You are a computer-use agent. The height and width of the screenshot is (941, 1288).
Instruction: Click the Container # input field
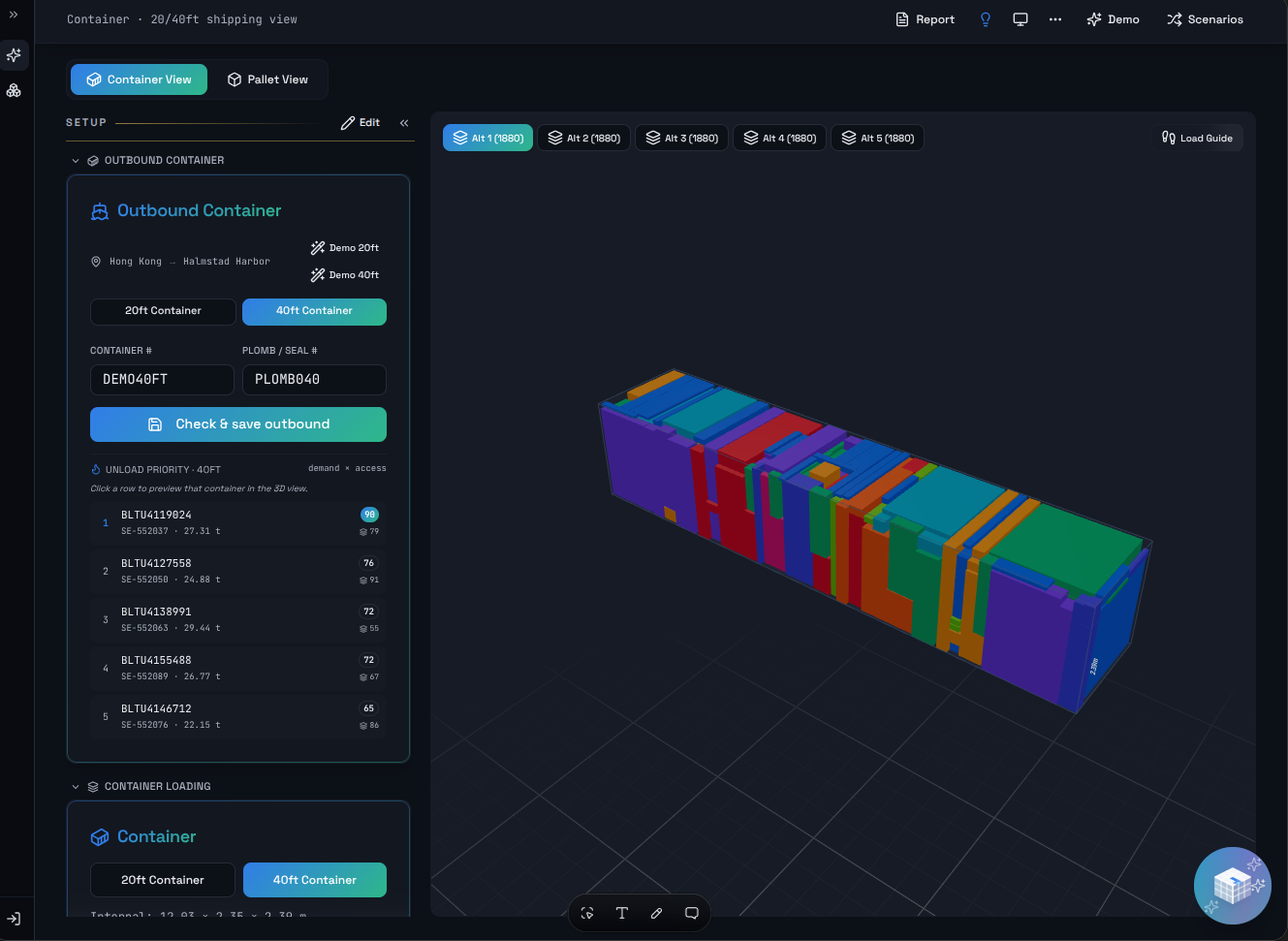click(162, 380)
